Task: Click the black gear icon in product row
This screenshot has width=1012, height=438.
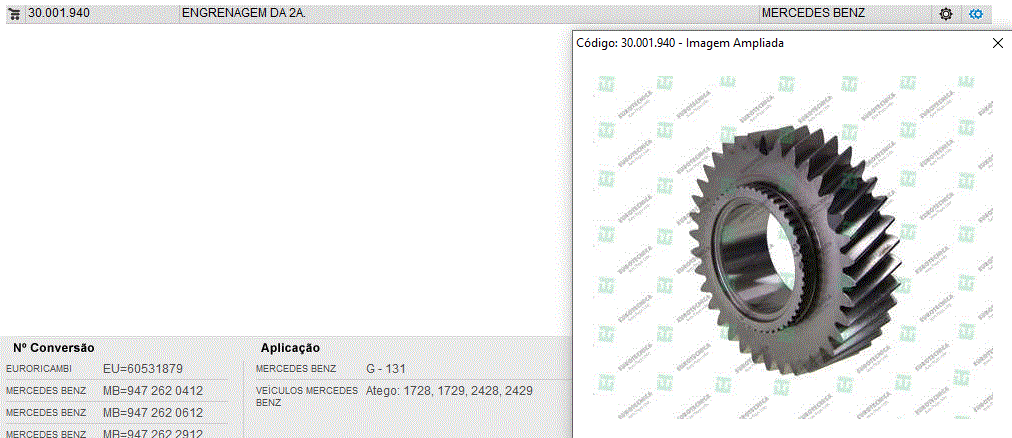Action: [946, 14]
